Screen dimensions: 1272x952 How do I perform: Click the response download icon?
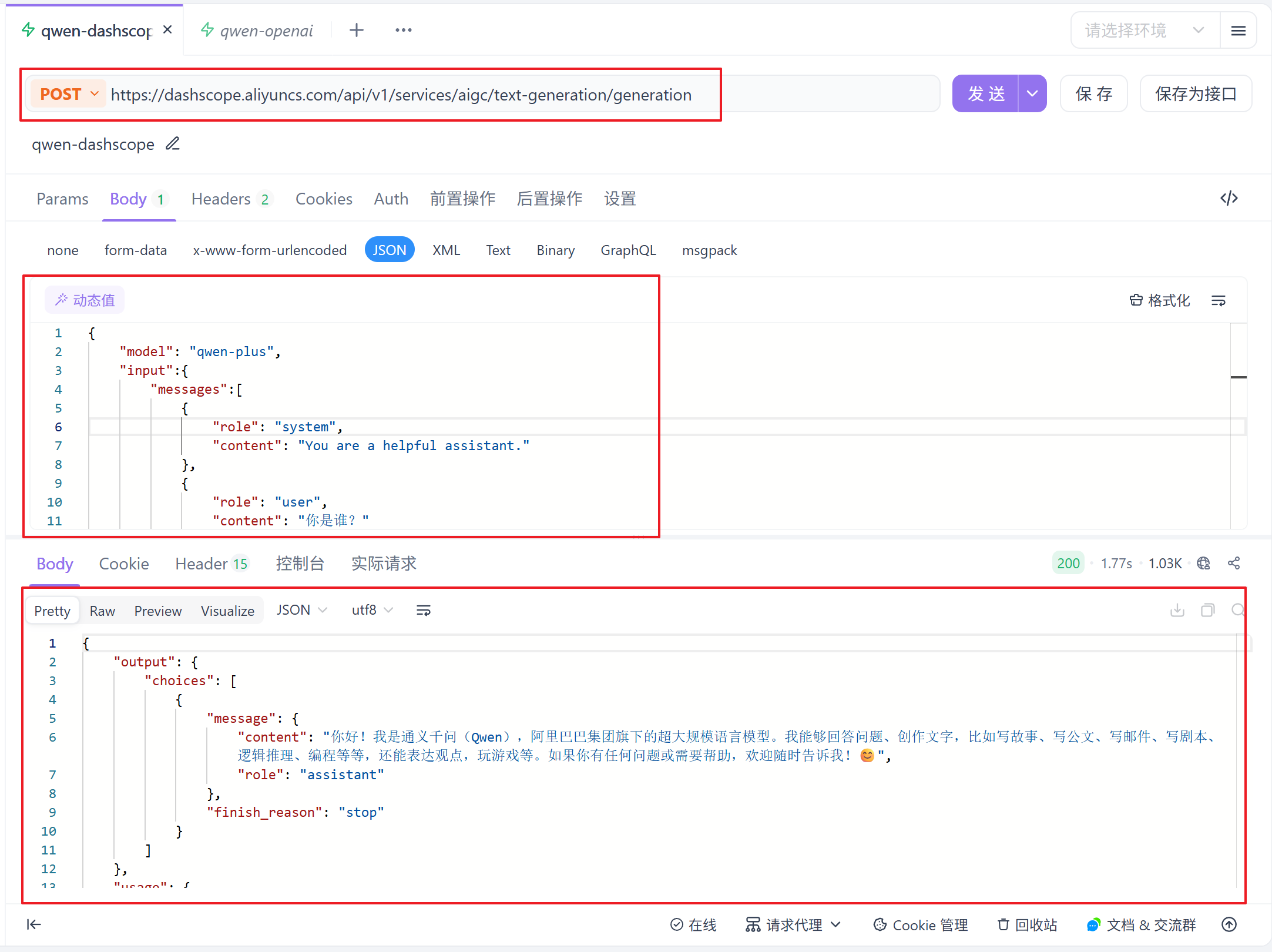click(1177, 610)
